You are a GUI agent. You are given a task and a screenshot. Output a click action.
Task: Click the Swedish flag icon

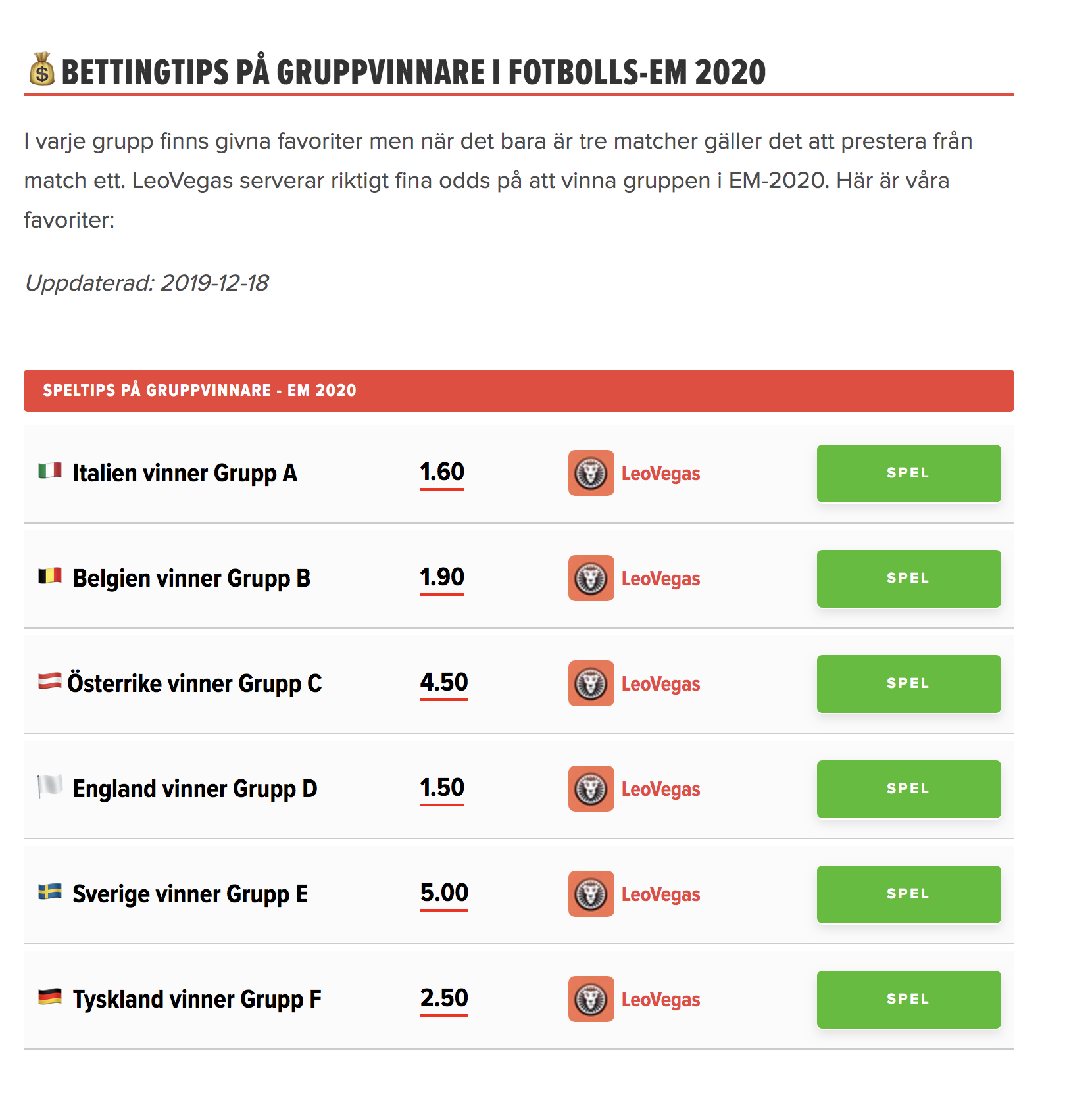point(50,892)
